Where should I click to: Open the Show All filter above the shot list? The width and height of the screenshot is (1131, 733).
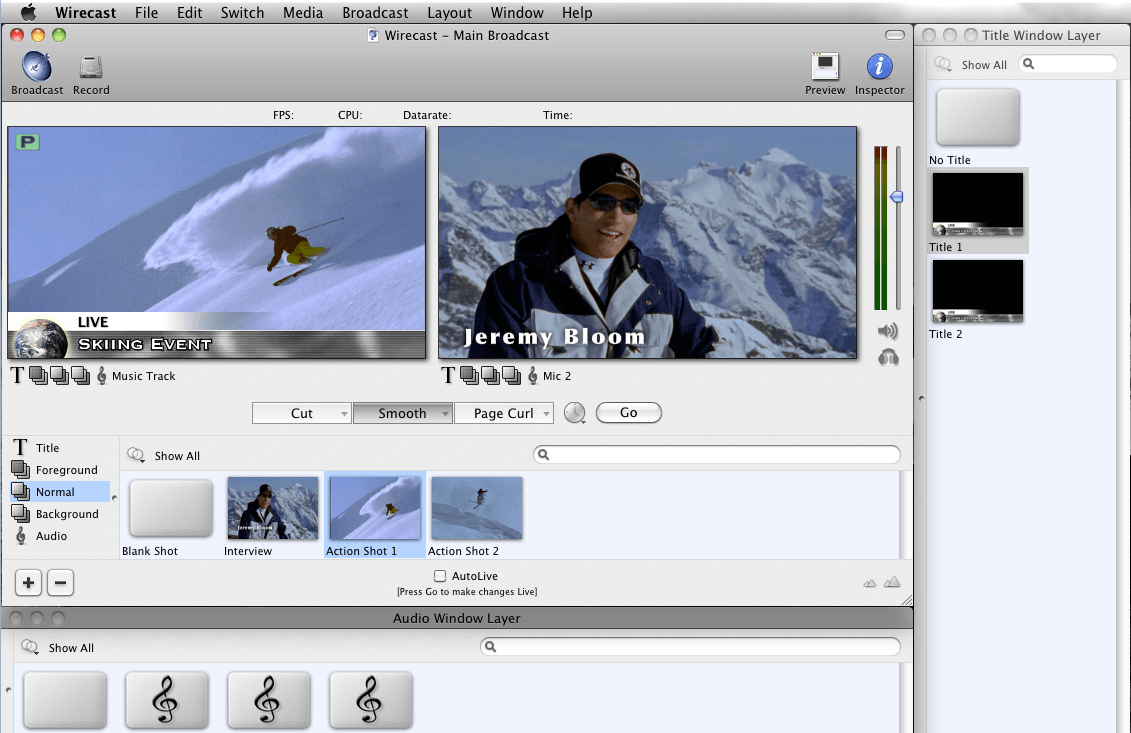(164, 455)
